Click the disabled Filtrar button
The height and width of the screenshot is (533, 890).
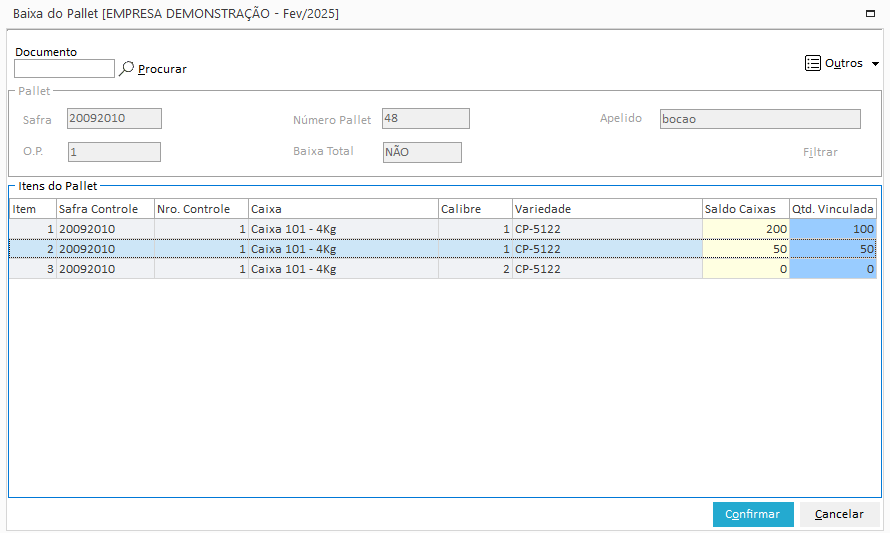point(820,152)
